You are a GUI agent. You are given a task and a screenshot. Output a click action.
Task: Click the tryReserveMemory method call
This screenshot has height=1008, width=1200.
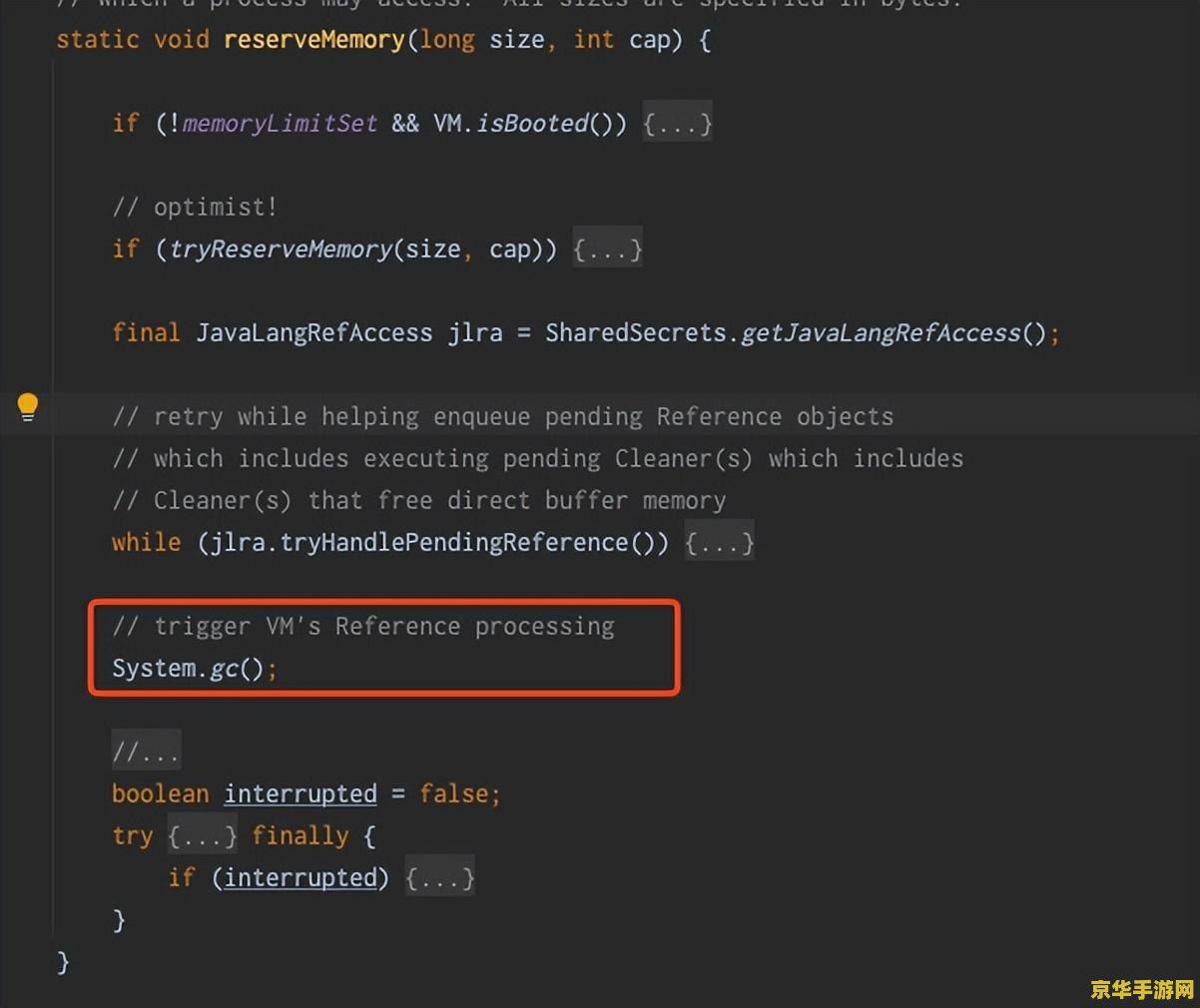pyautogui.click(x=282, y=249)
